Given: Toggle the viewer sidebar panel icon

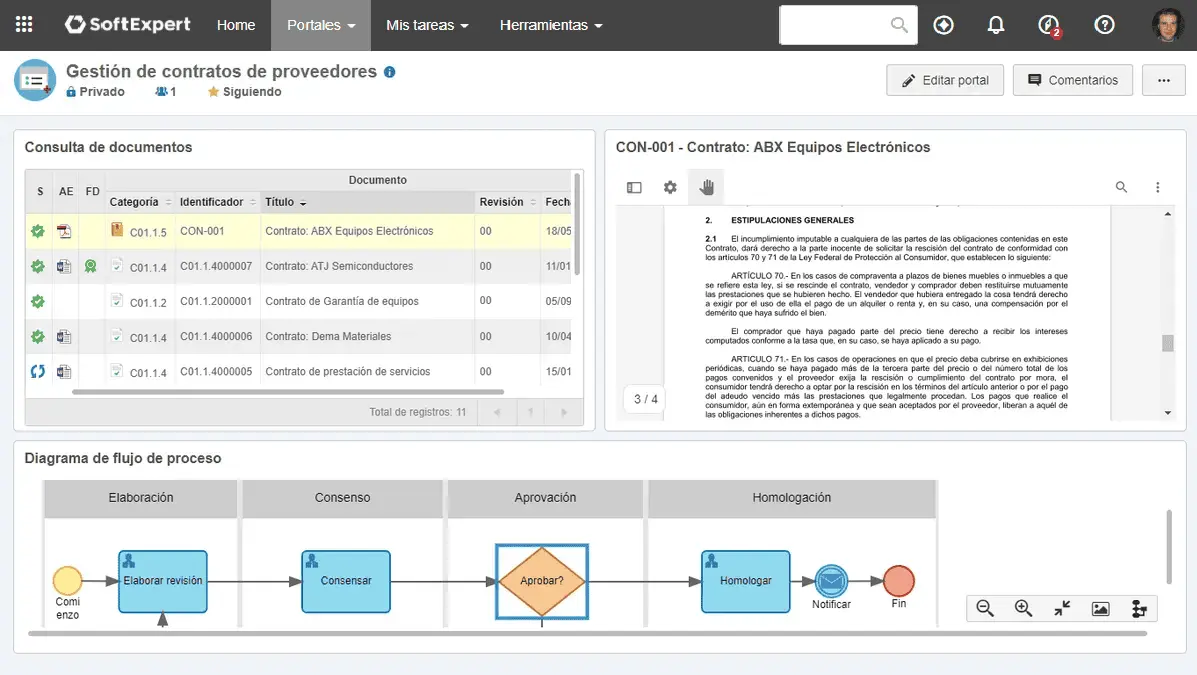Looking at the screenshot, I should (x=634, y=187).
